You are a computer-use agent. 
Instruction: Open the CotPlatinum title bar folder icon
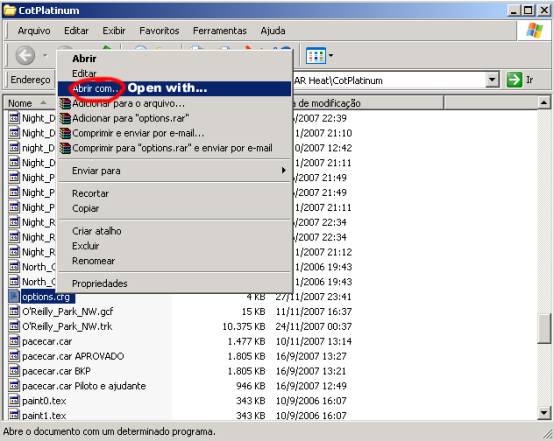click(x=10, y=10)
